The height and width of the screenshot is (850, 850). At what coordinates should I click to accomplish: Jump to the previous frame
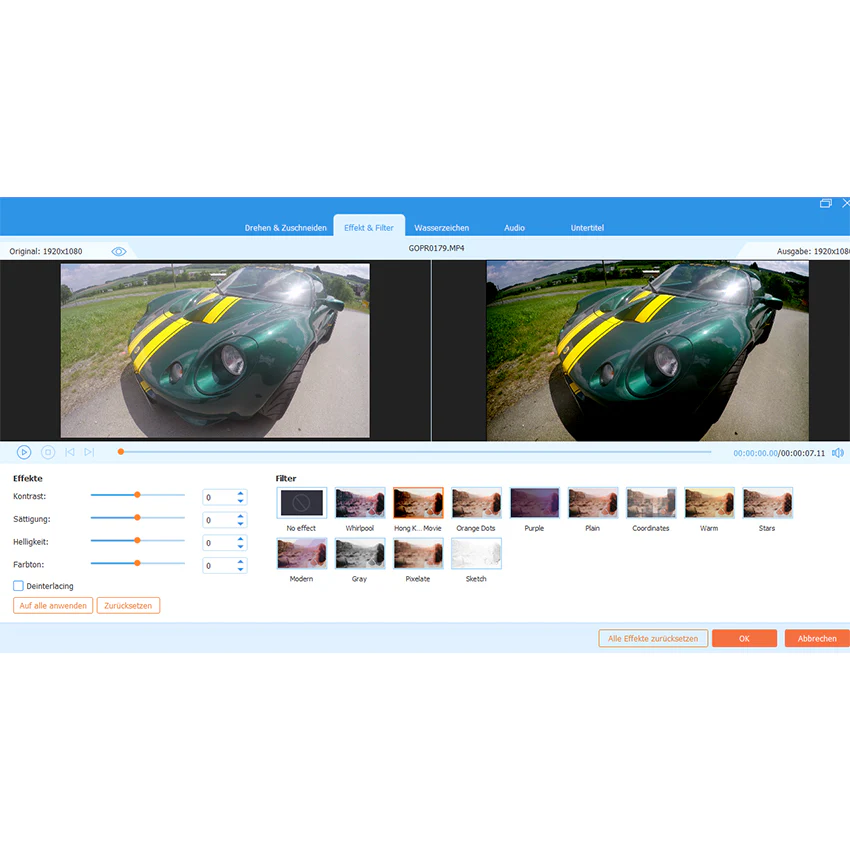(x=69, y=452)
